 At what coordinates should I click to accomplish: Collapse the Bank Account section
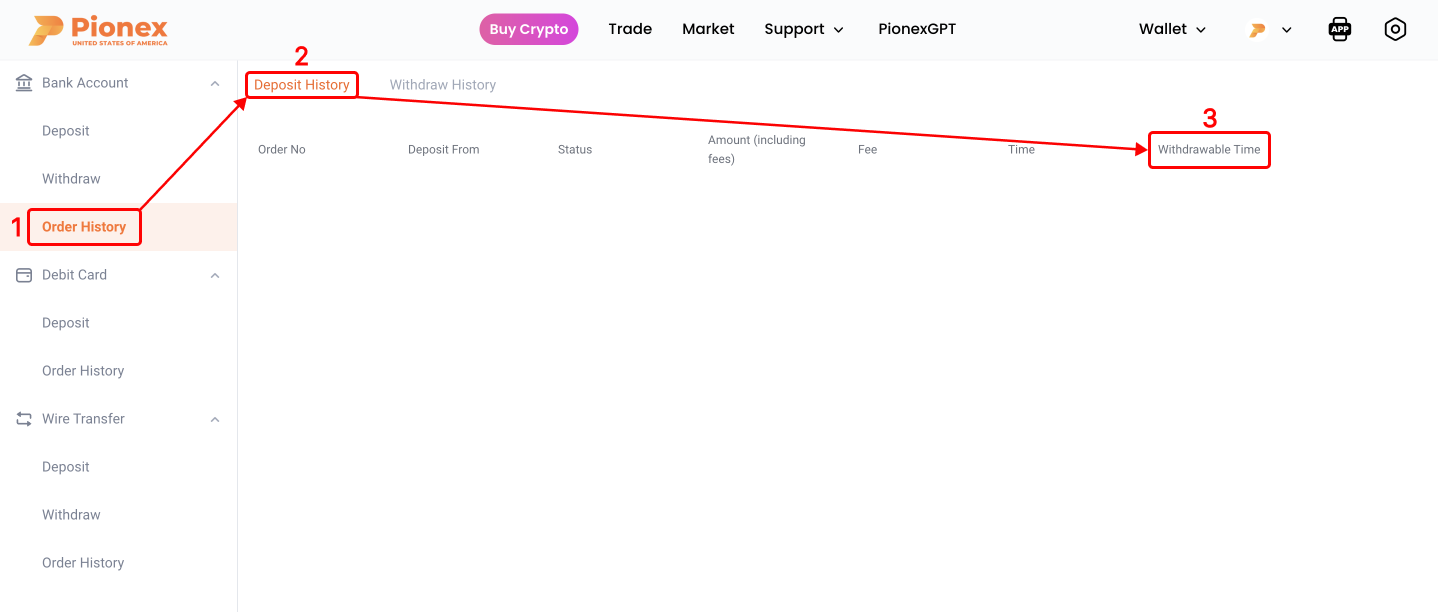click(214, 82)
